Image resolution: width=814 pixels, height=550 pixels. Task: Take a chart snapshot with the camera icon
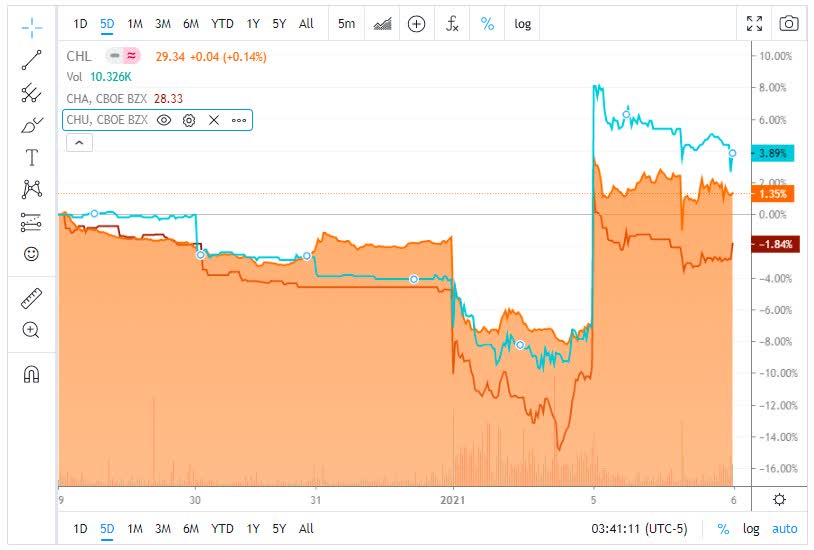(789, 23)
